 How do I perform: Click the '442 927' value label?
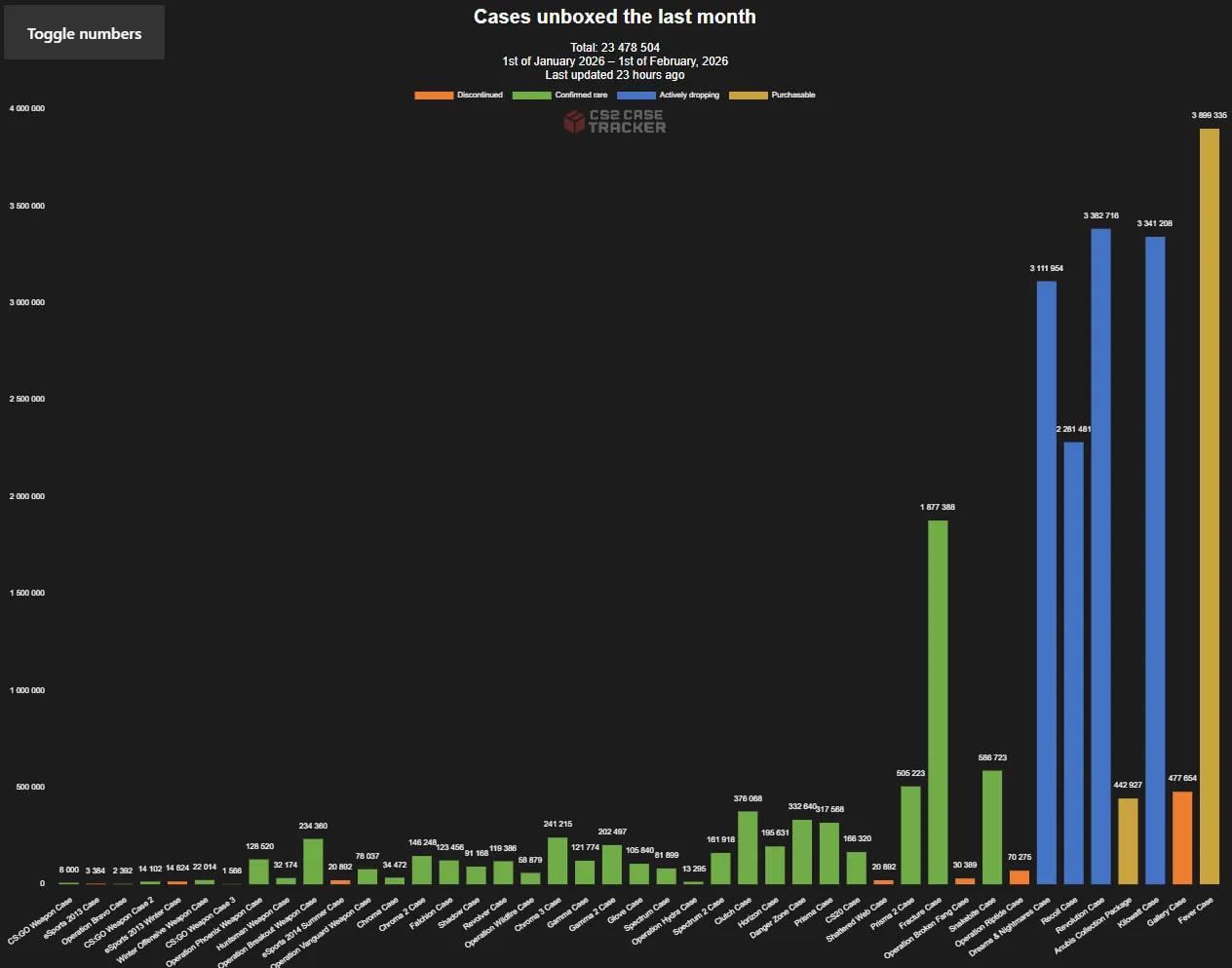[x=1128, y=785]
